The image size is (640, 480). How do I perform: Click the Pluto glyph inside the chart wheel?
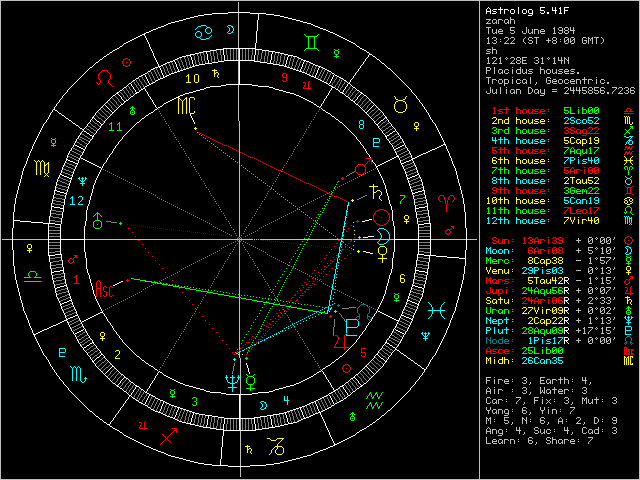click(x=353, y=326)
